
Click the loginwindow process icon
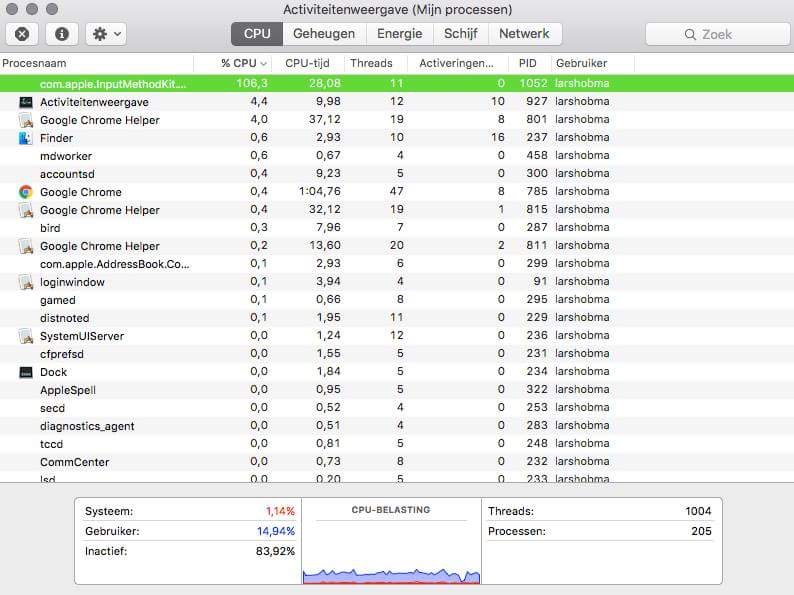[25, 282]
